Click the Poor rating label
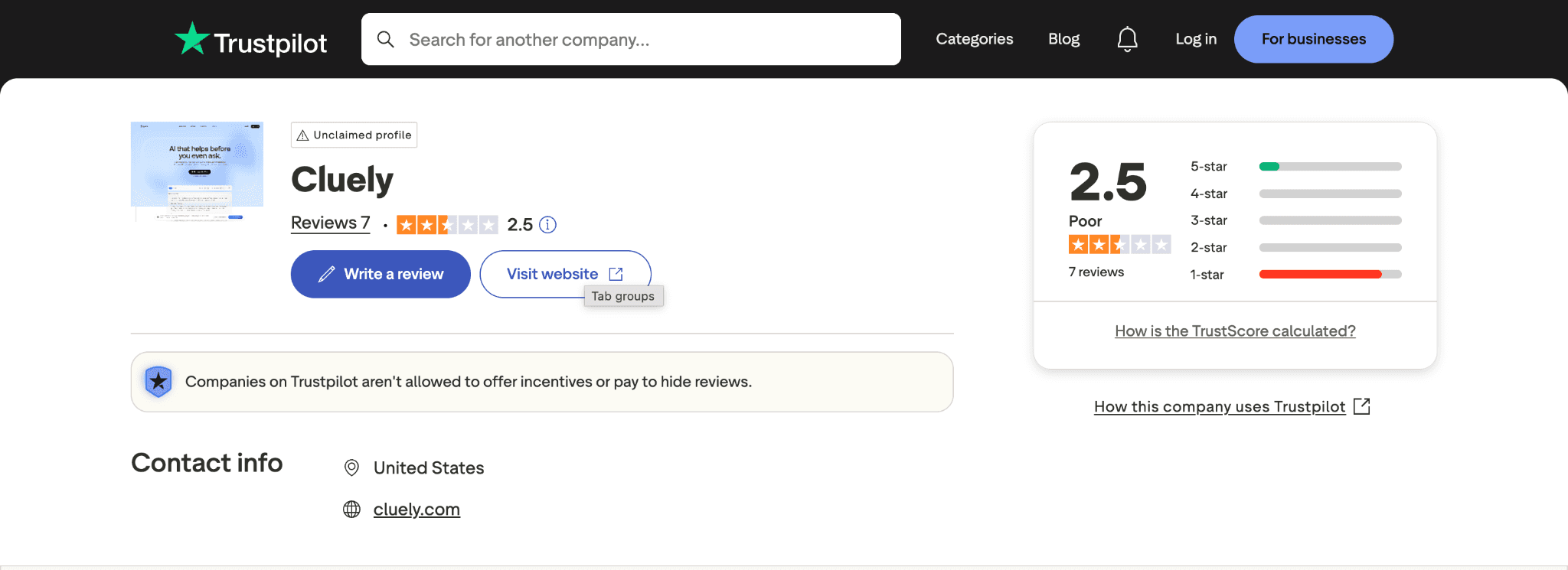1568x570 pixels. click(x=1085, y=221)
